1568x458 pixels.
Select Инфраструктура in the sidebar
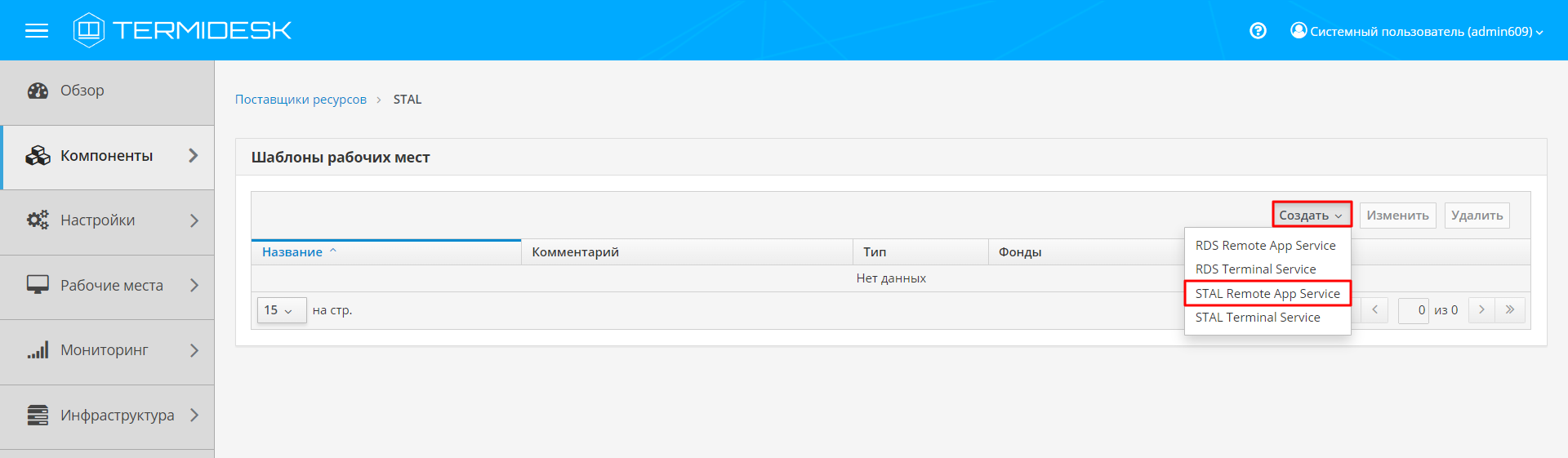click(107, 416)
